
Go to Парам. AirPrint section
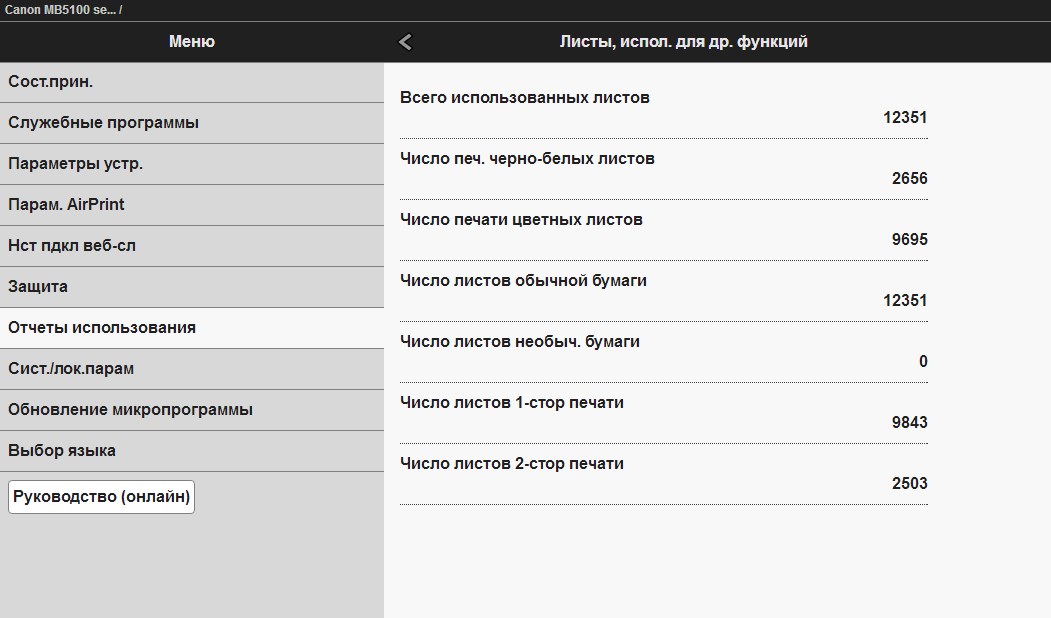tap(191, 205)
